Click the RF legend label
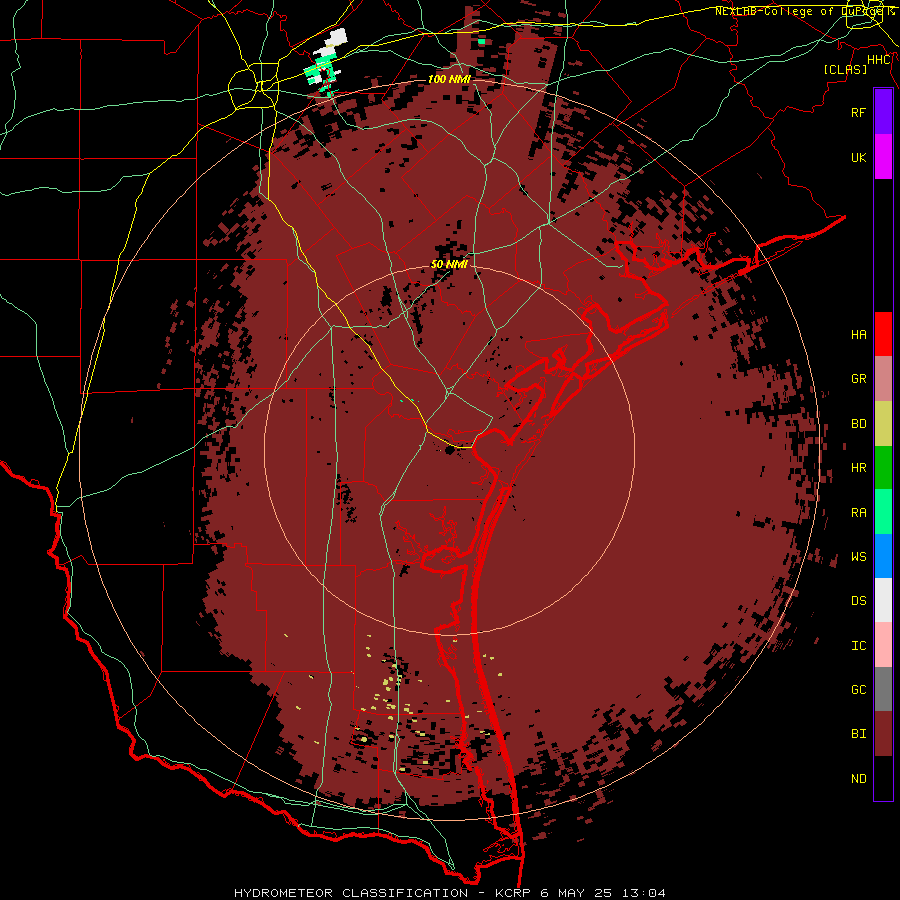This screenshot has width=900, height=900. [x=858, y=112]
